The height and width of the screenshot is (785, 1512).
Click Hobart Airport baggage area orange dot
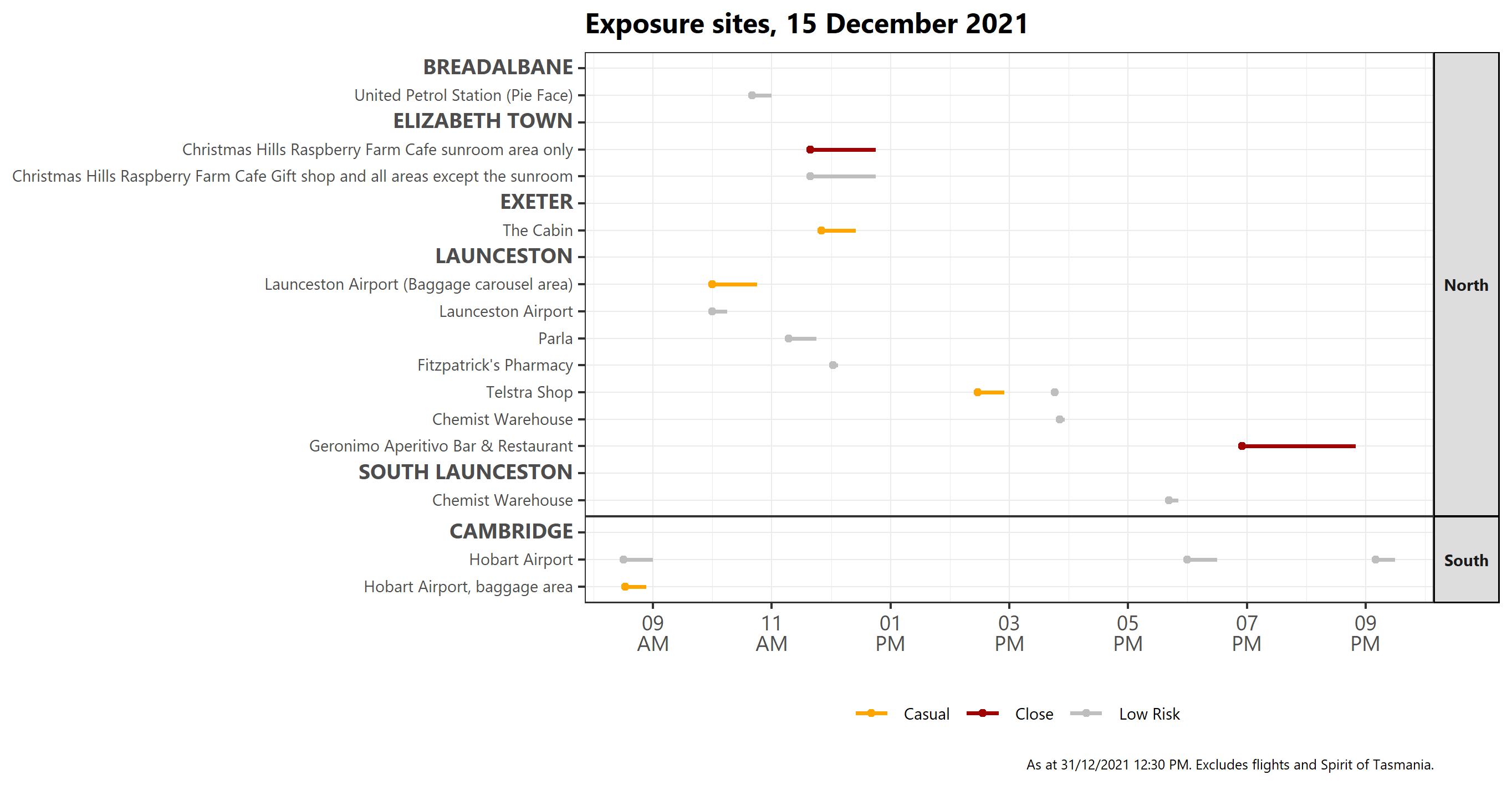pyautogui.click(x=625, y=587)
